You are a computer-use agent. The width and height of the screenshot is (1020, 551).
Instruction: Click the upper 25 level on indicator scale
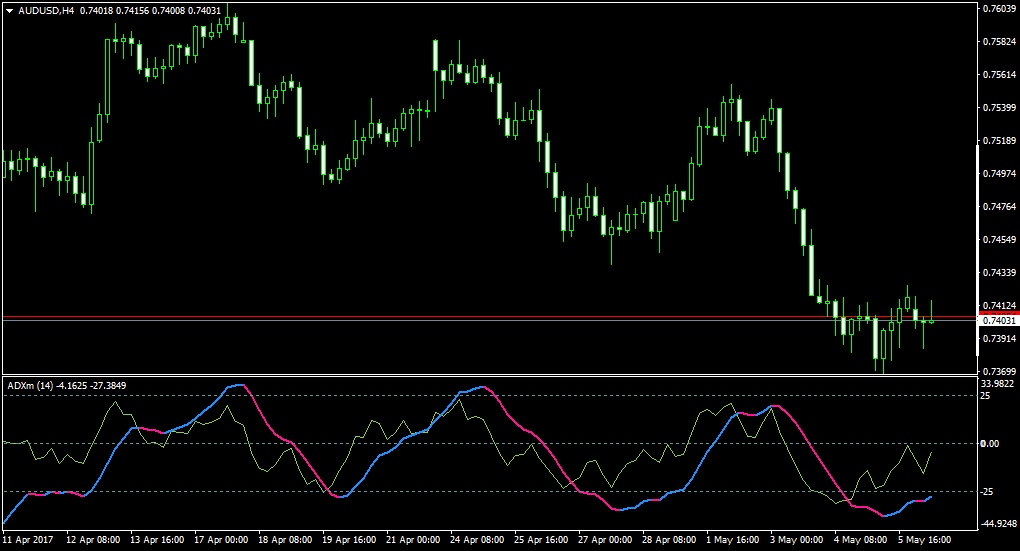(x=986, y=396)
